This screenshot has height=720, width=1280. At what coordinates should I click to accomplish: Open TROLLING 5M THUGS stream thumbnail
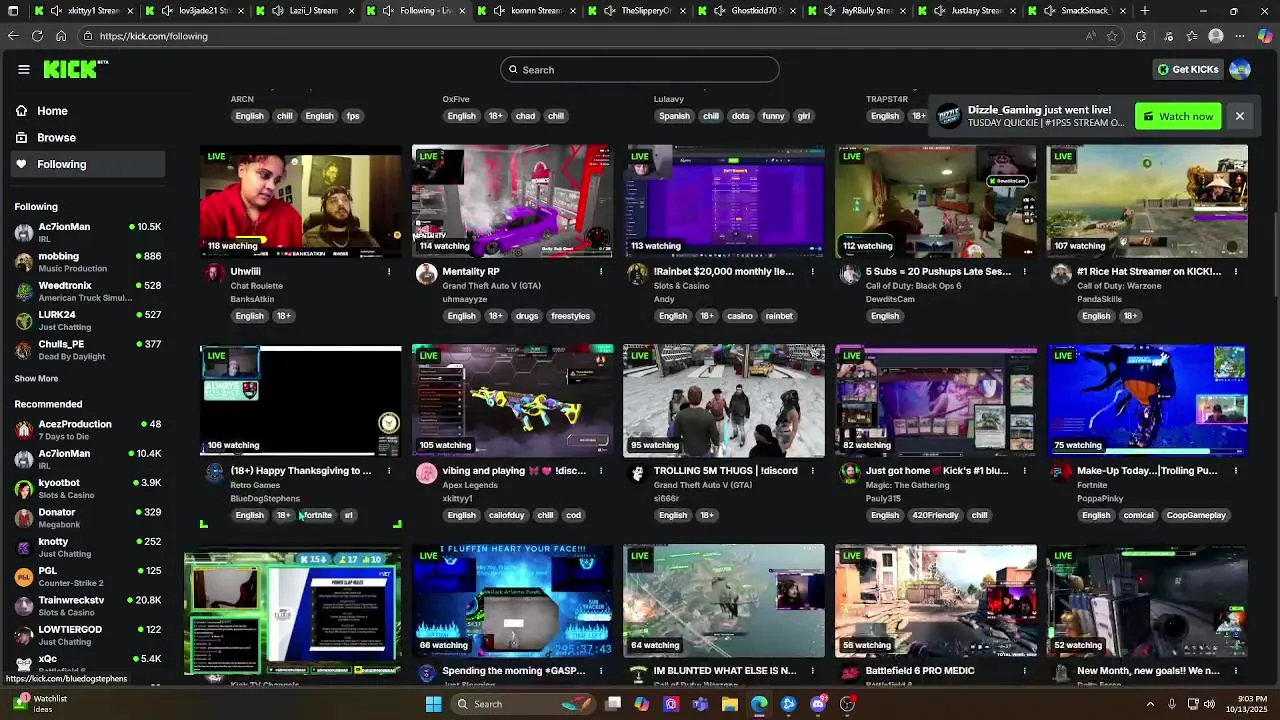tap(724, 401)
